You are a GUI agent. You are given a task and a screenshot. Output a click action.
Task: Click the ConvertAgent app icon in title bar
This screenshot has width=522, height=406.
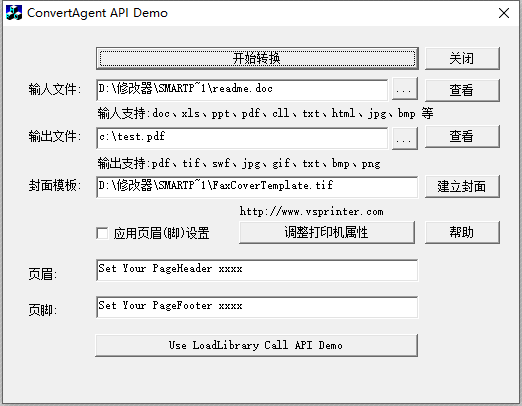click(x=14, y=13)
